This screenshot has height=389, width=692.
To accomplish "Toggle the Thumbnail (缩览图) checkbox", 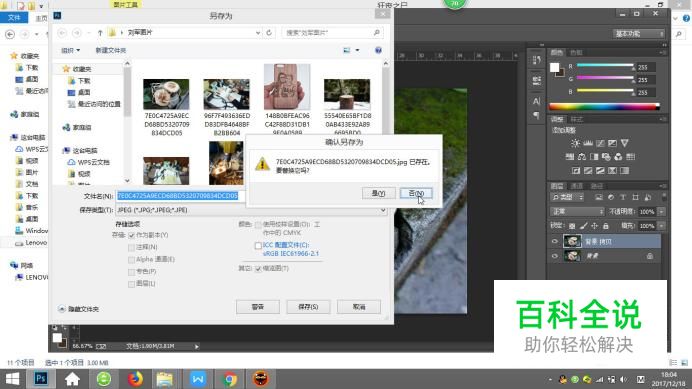I will tap(258, 268).
